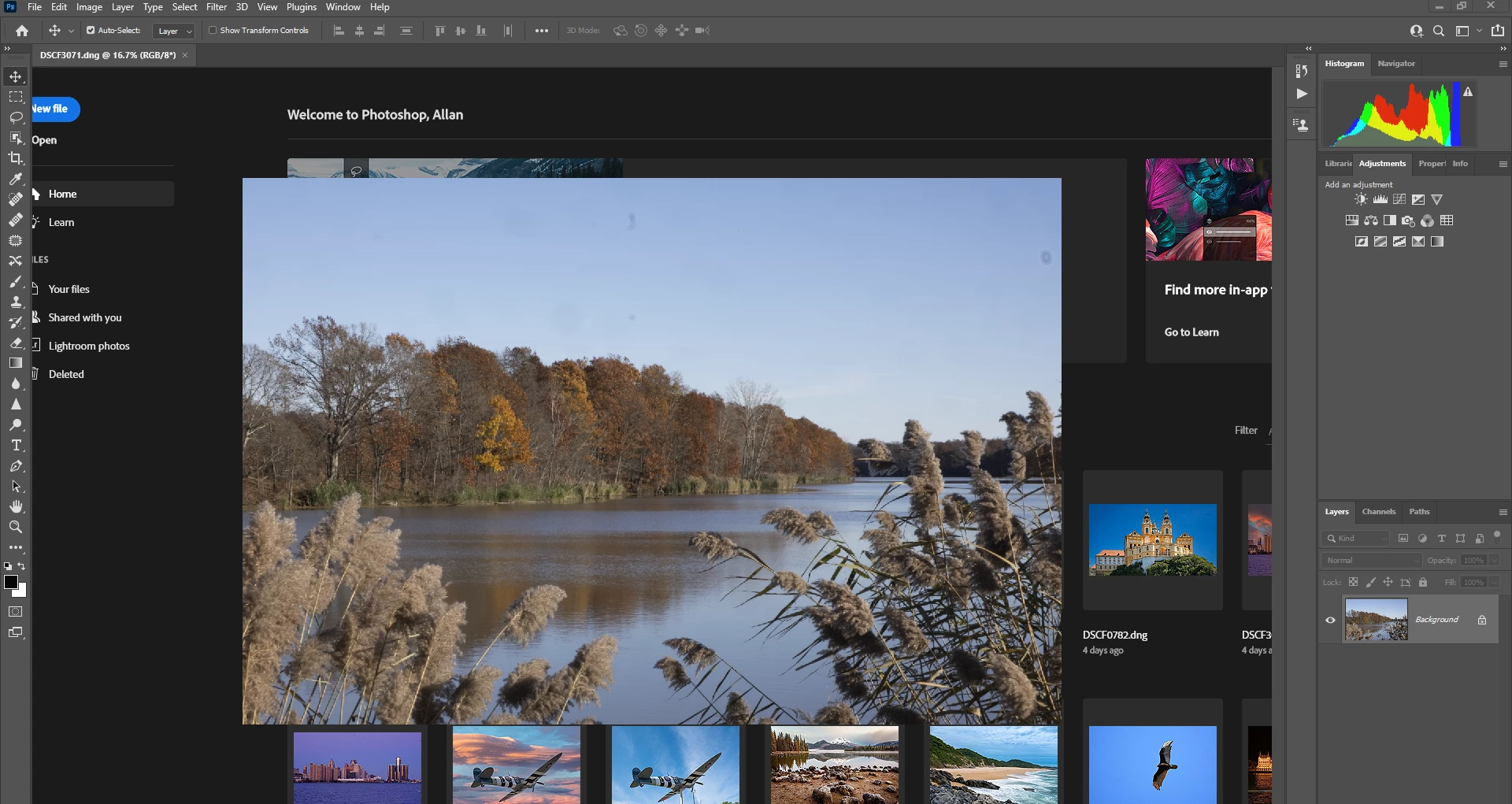Toggle the shape layer filter
The width and height of the screenshot is (1512, 804).
1461,539
